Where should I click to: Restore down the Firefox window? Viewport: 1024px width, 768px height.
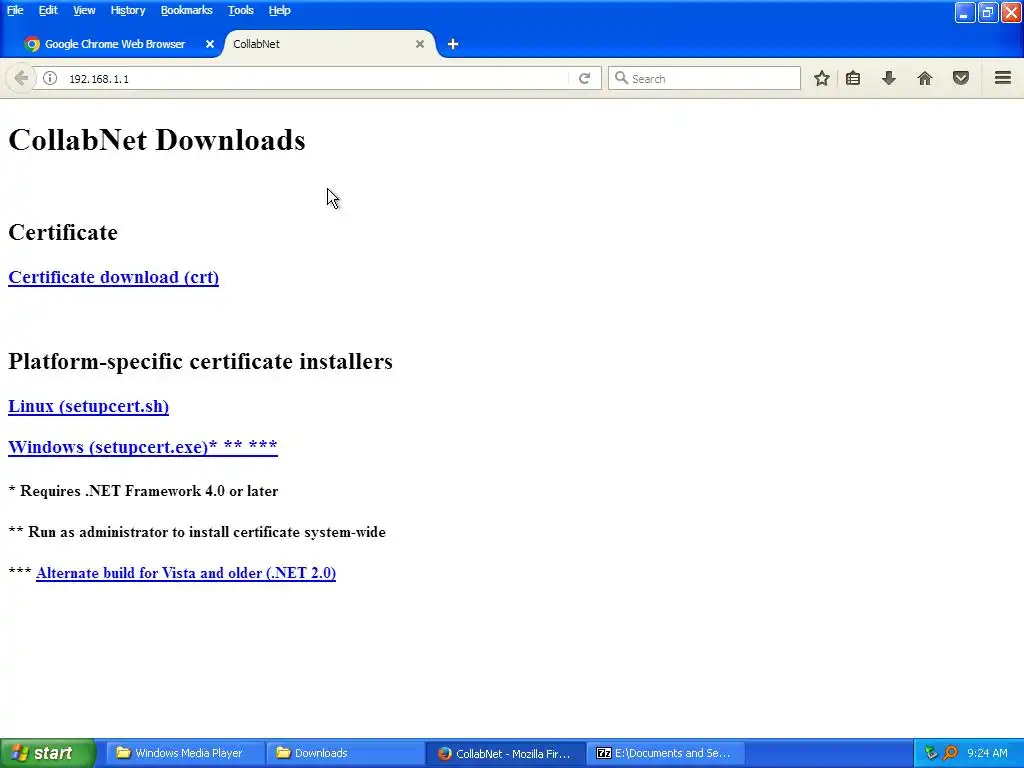988,12
